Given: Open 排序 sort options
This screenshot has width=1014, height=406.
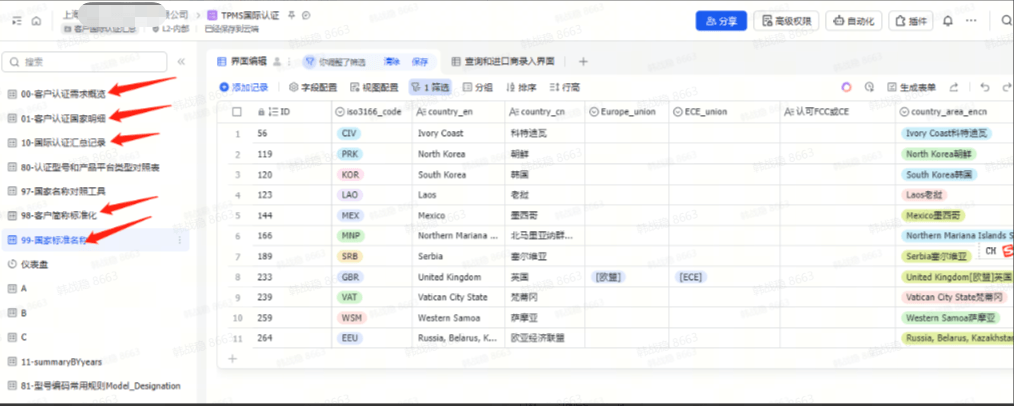Looking at the screenshot, I should click(522, 87).
